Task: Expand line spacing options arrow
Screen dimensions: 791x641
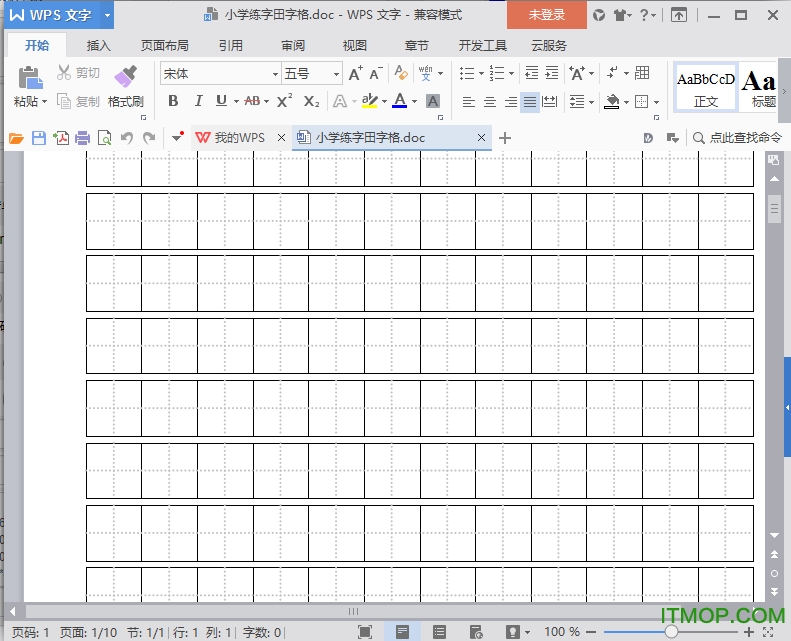Action: coord(591,103)
